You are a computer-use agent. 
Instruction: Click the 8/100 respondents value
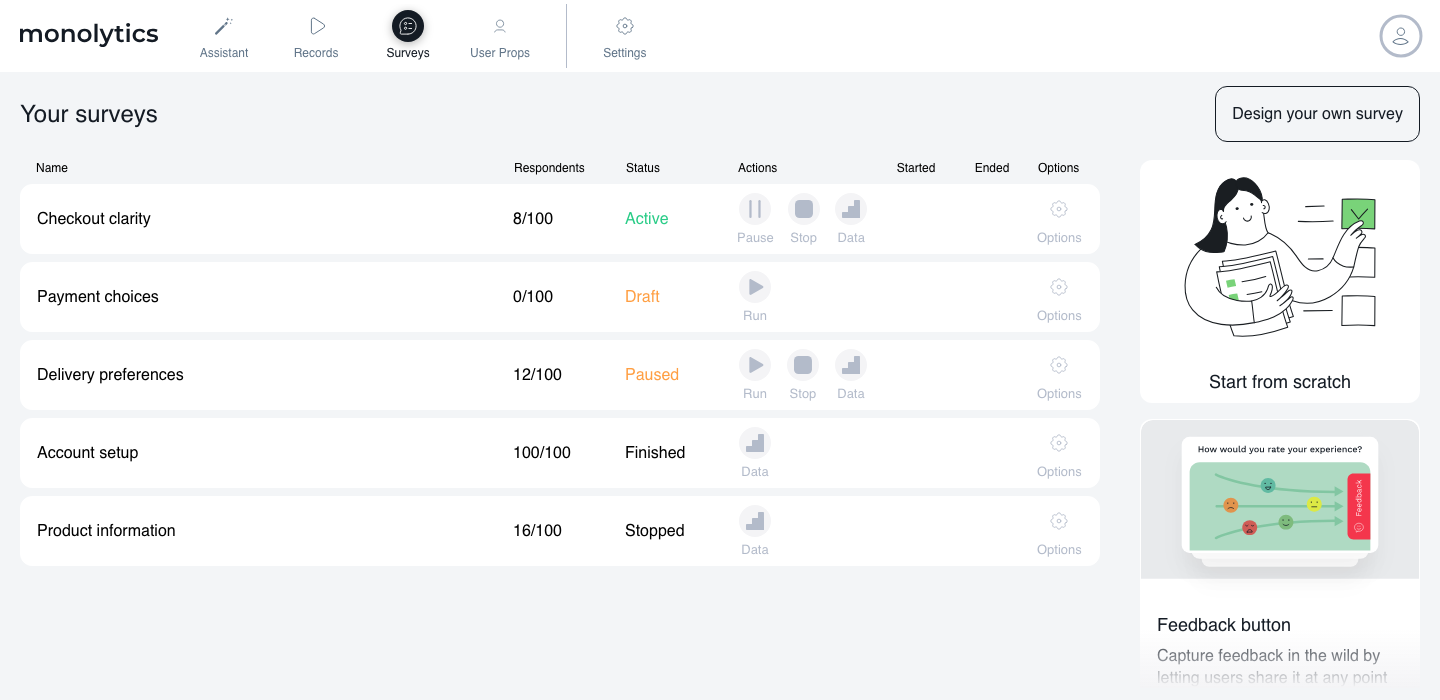coord(533,218)
